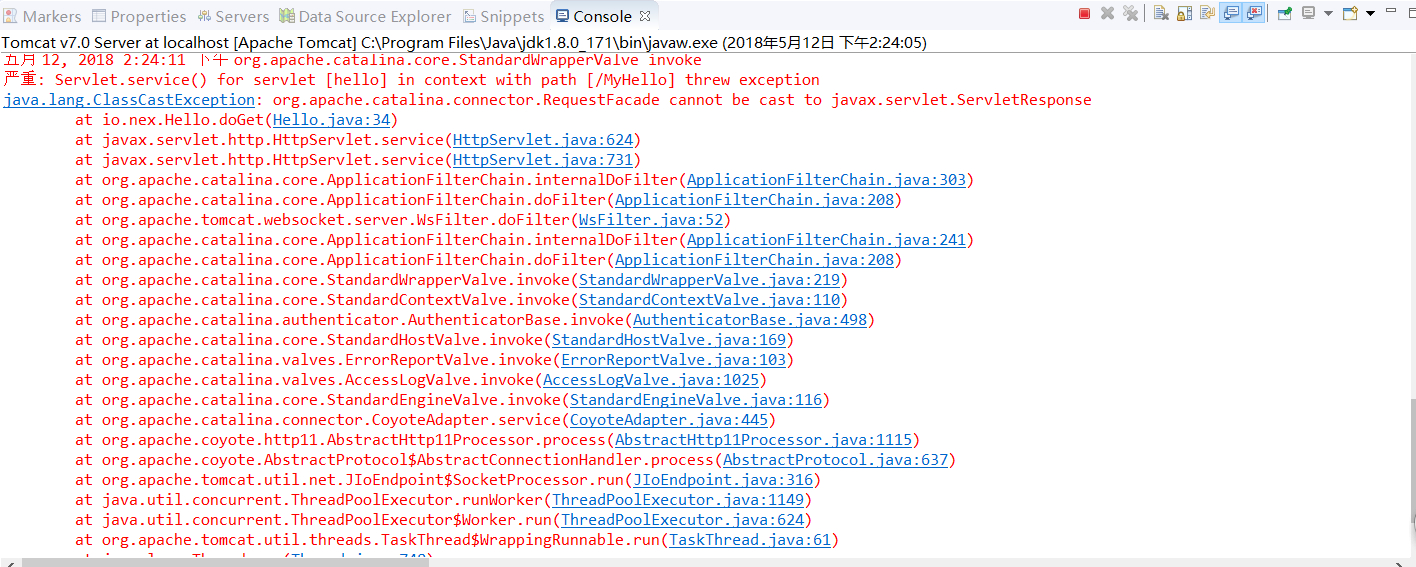This screenshot has height=567, width=1416.
Task: Open ErrorReportValve.java:103 link
Action: coord(673,360)
